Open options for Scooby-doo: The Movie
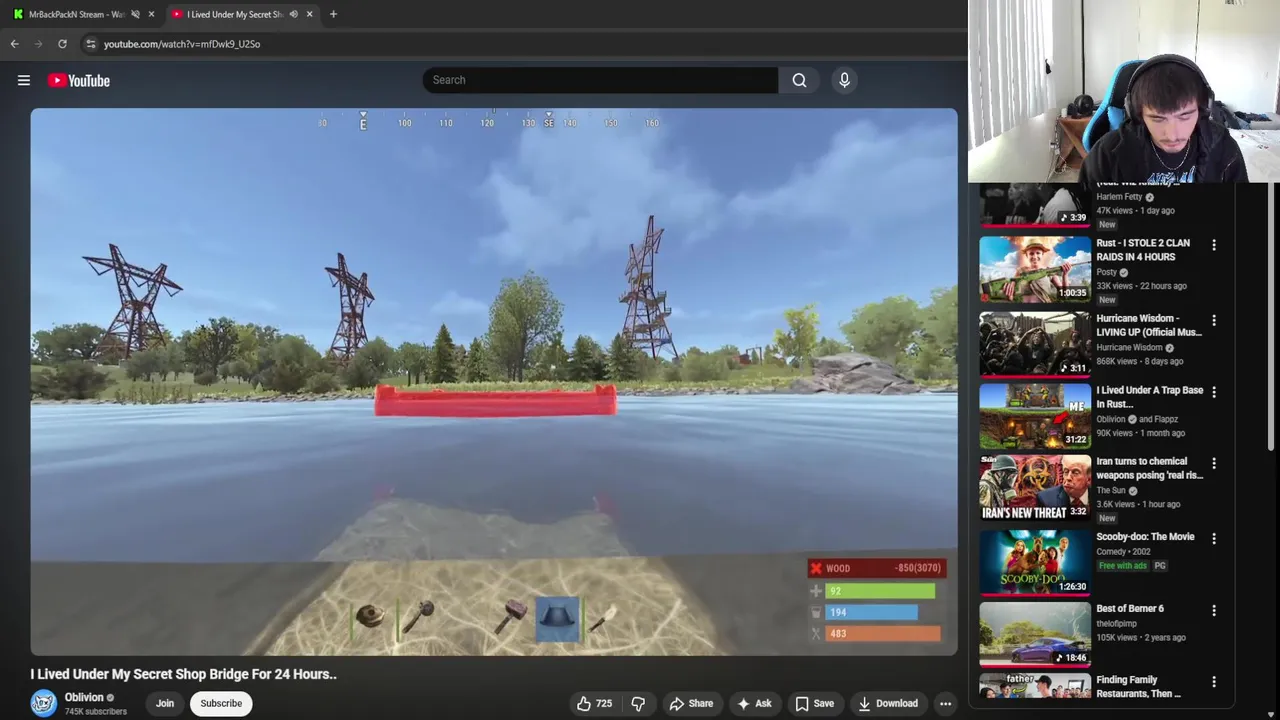 (1214, 539)
